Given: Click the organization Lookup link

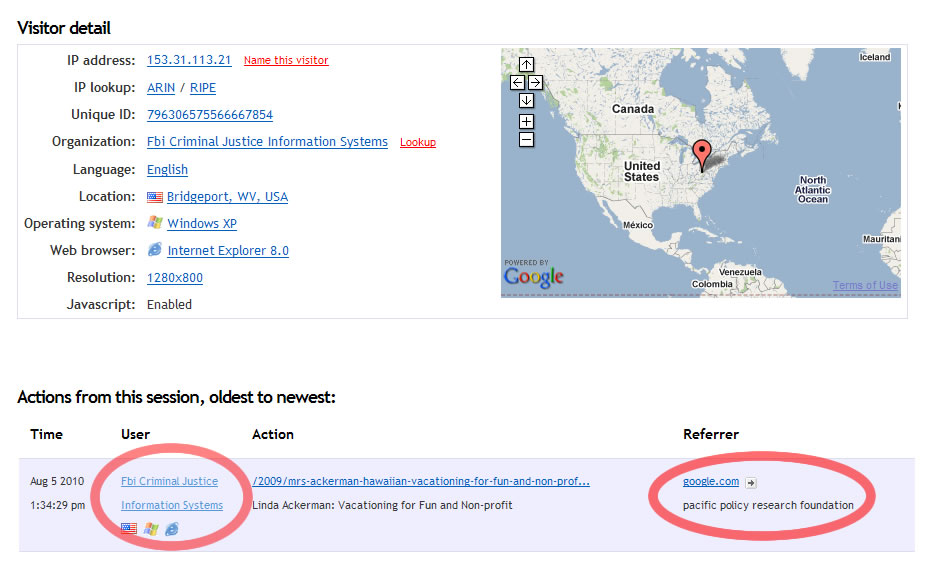Looking at the screenshot, I should pyautogui.click(x=418, y=142).
